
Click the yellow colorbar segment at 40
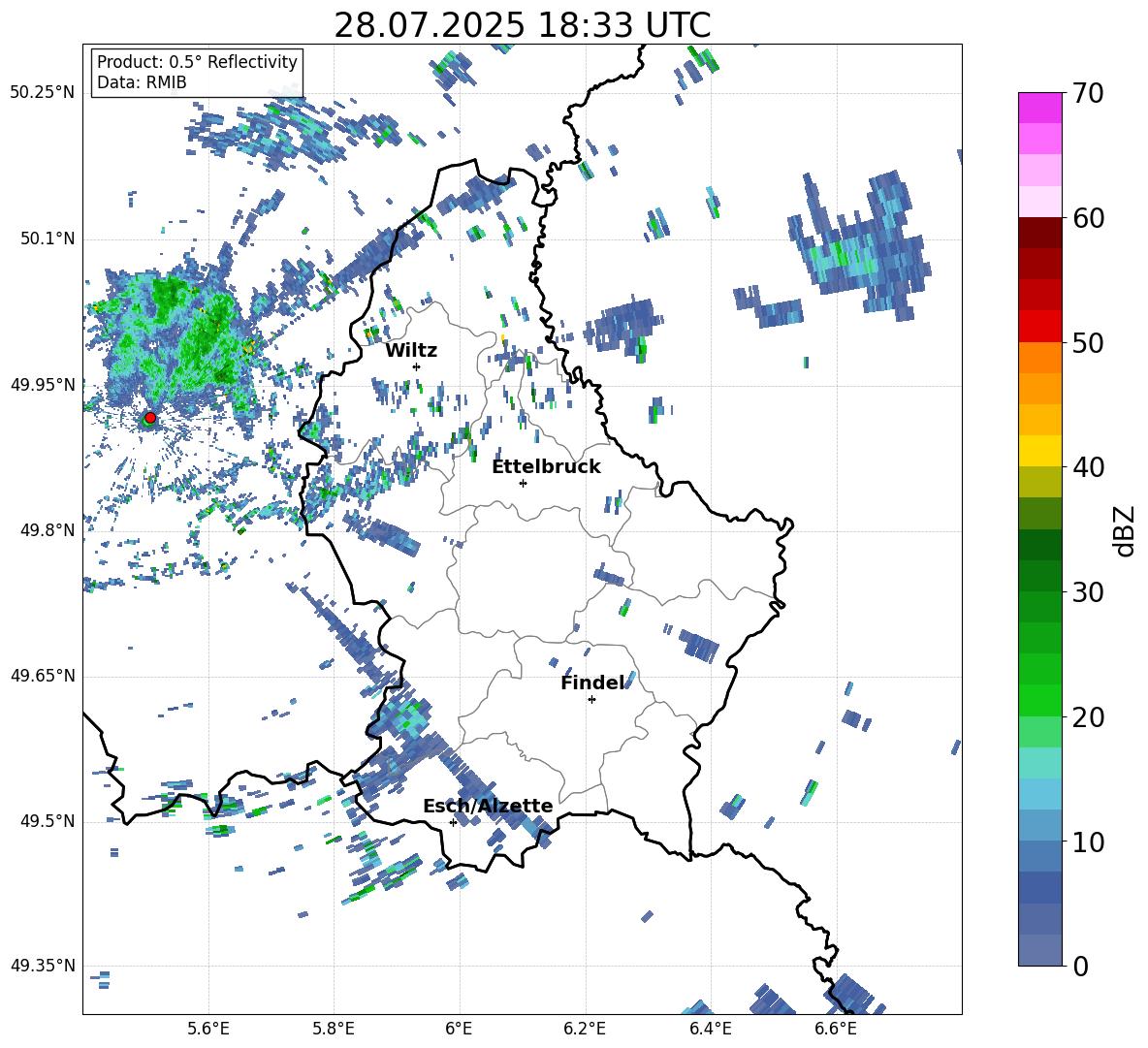(x=1039, y=451)
